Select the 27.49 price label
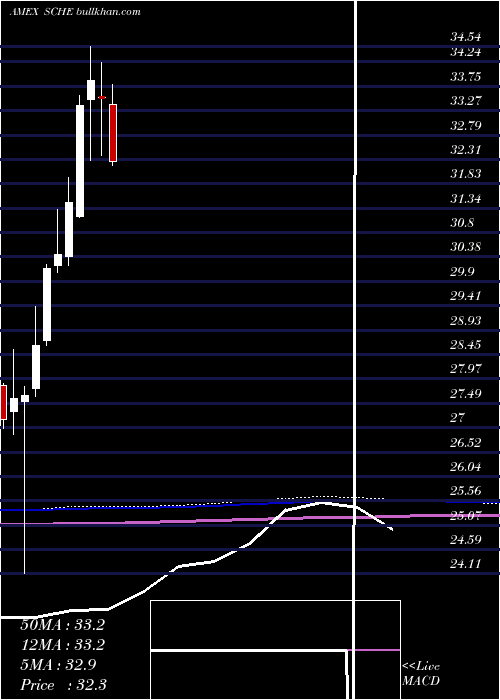Screen dimensions: 500x700 pyautogui.click(x=466, y=393)
